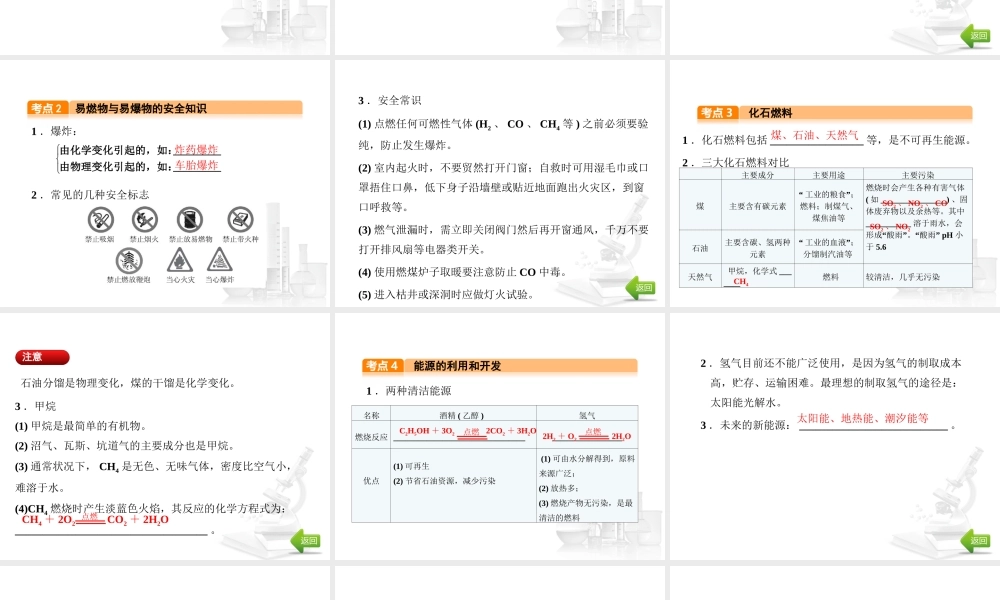
Task: Click the red answer 太阳能、地热能、潮汐能等
Action: [862, 418]
